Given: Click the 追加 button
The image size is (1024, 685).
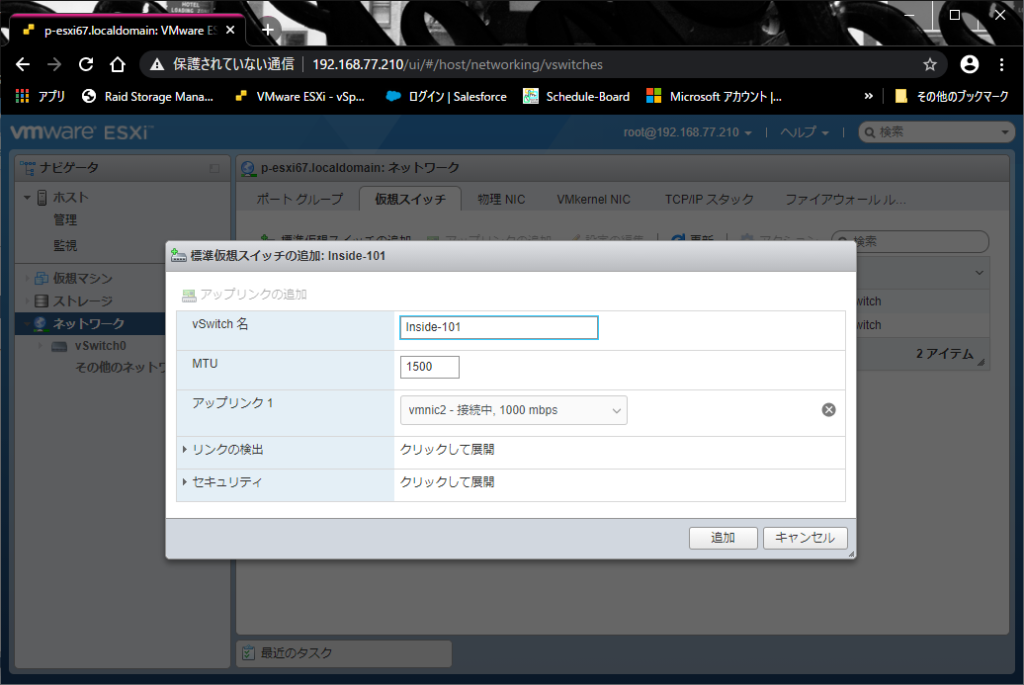Looking at the screenshot, I should click(x=723, y=538).
